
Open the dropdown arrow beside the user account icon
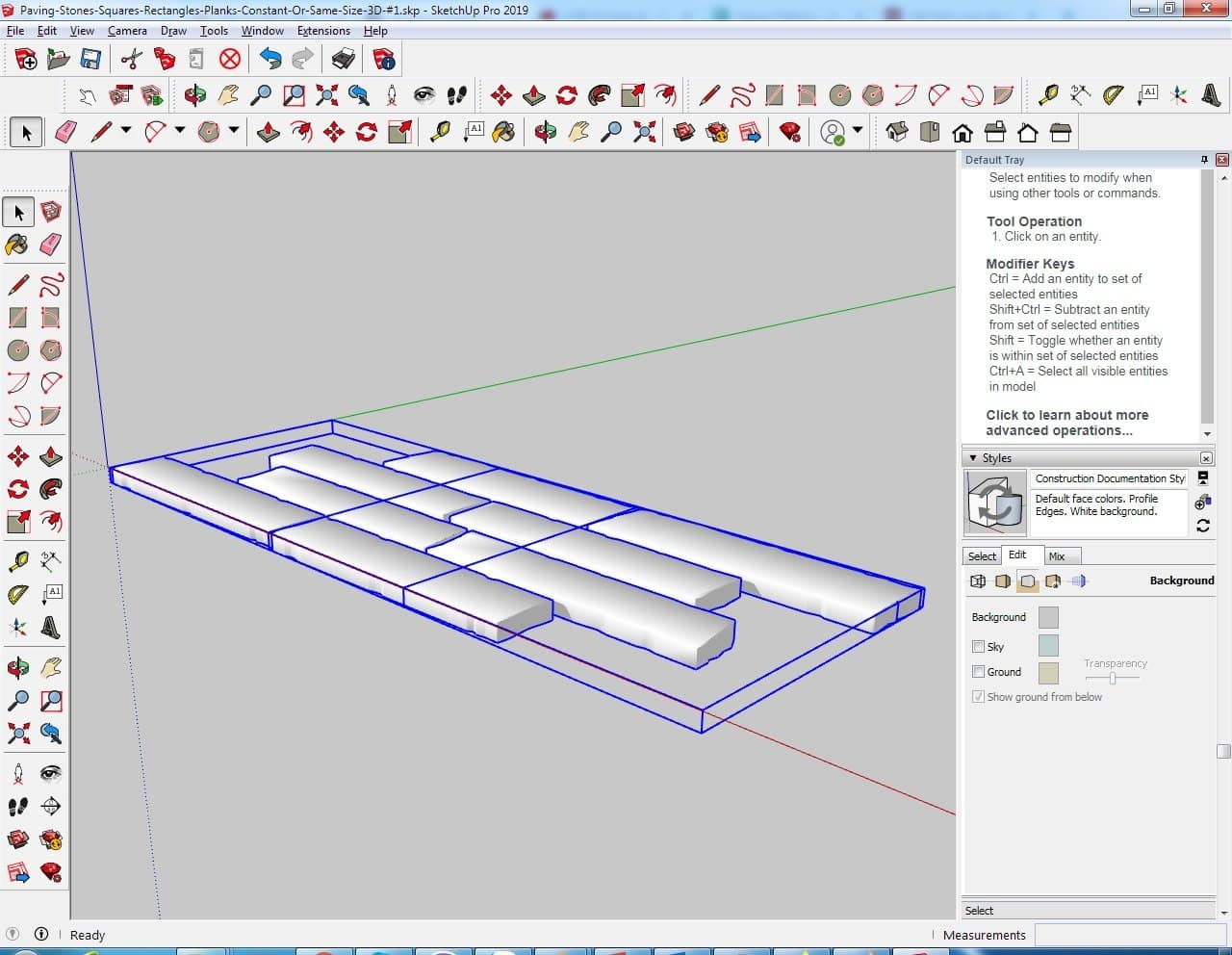tap(857, 130)
